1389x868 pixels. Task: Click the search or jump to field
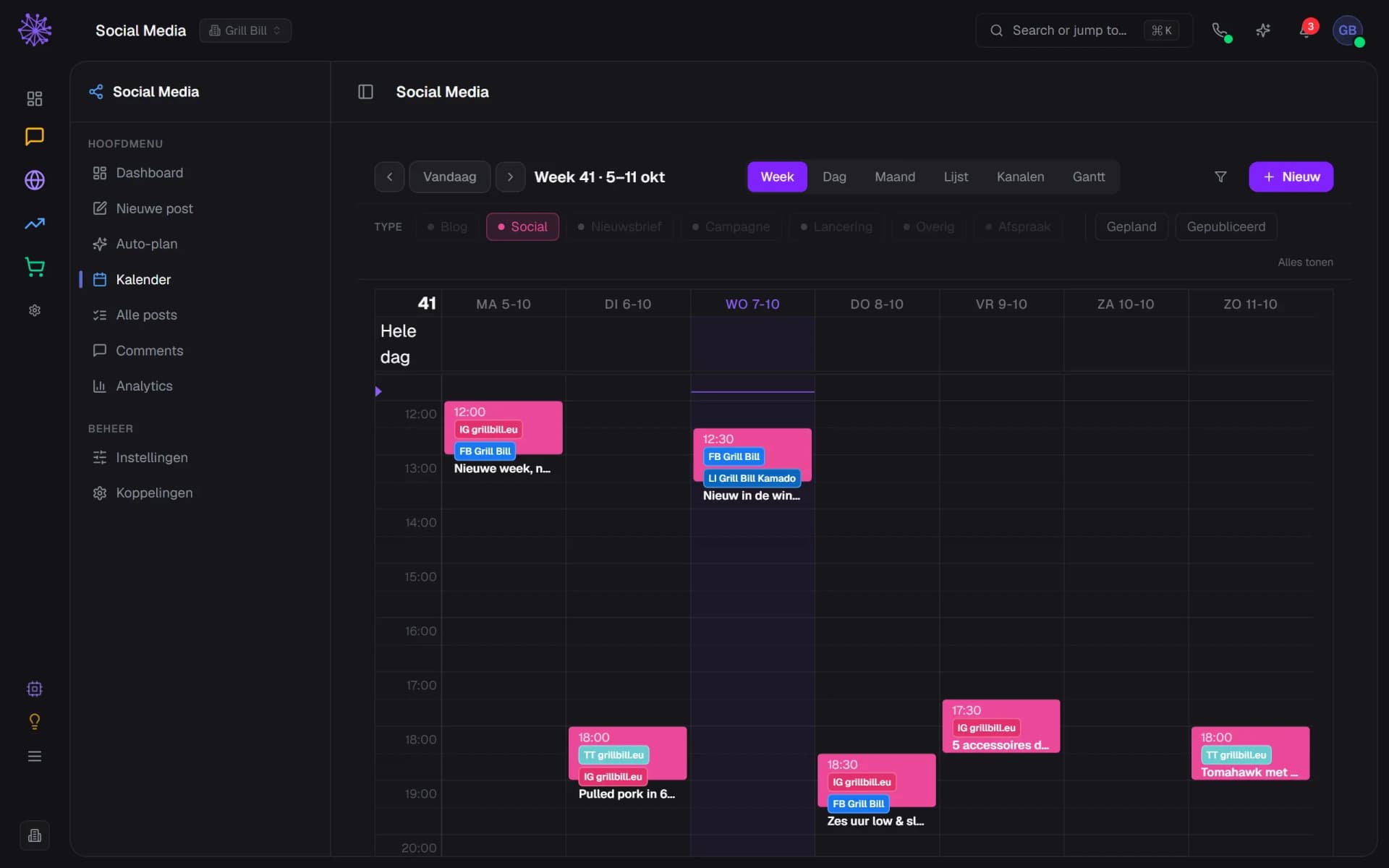(1084, 30)
